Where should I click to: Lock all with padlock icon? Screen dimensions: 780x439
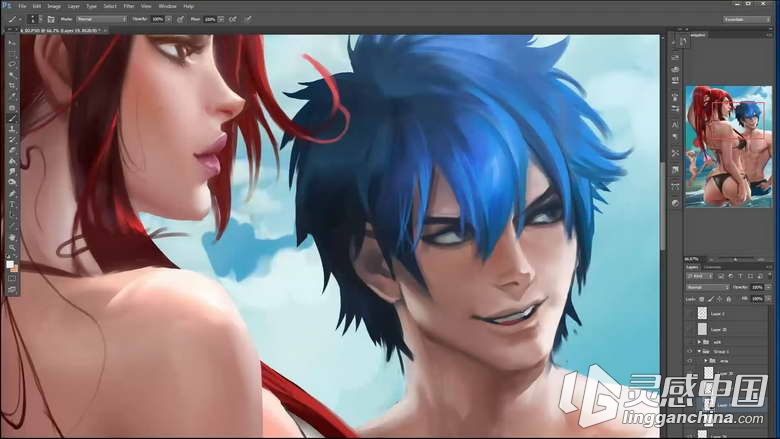click(x=728, y=299)
